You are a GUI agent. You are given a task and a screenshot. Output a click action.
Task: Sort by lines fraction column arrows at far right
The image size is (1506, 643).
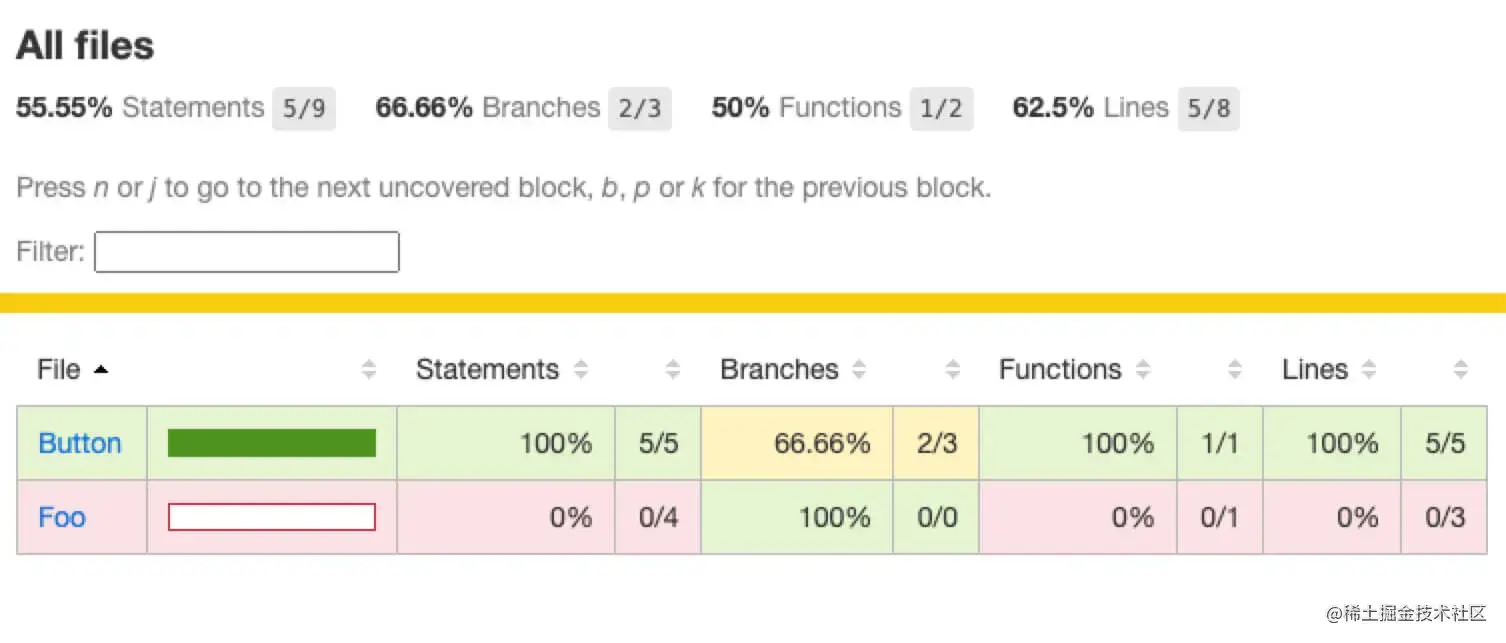click(x=1461, y=370)
